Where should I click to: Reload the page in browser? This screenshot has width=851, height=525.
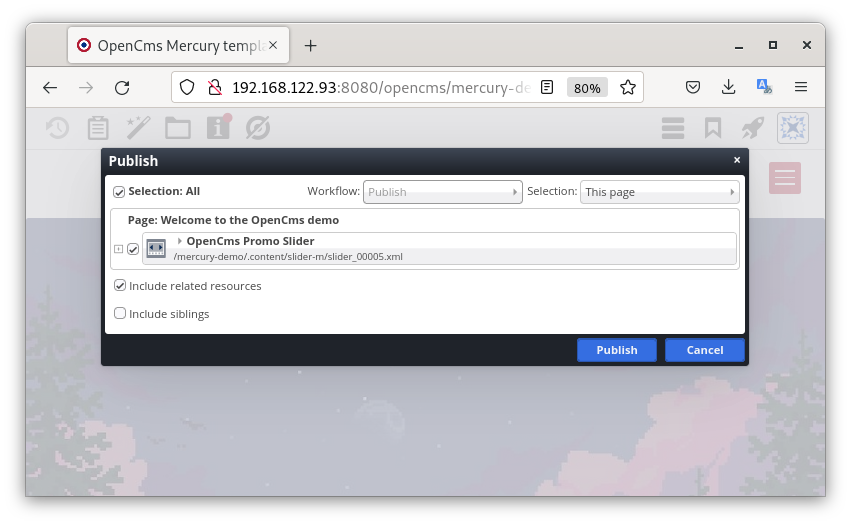coord(122,88)
